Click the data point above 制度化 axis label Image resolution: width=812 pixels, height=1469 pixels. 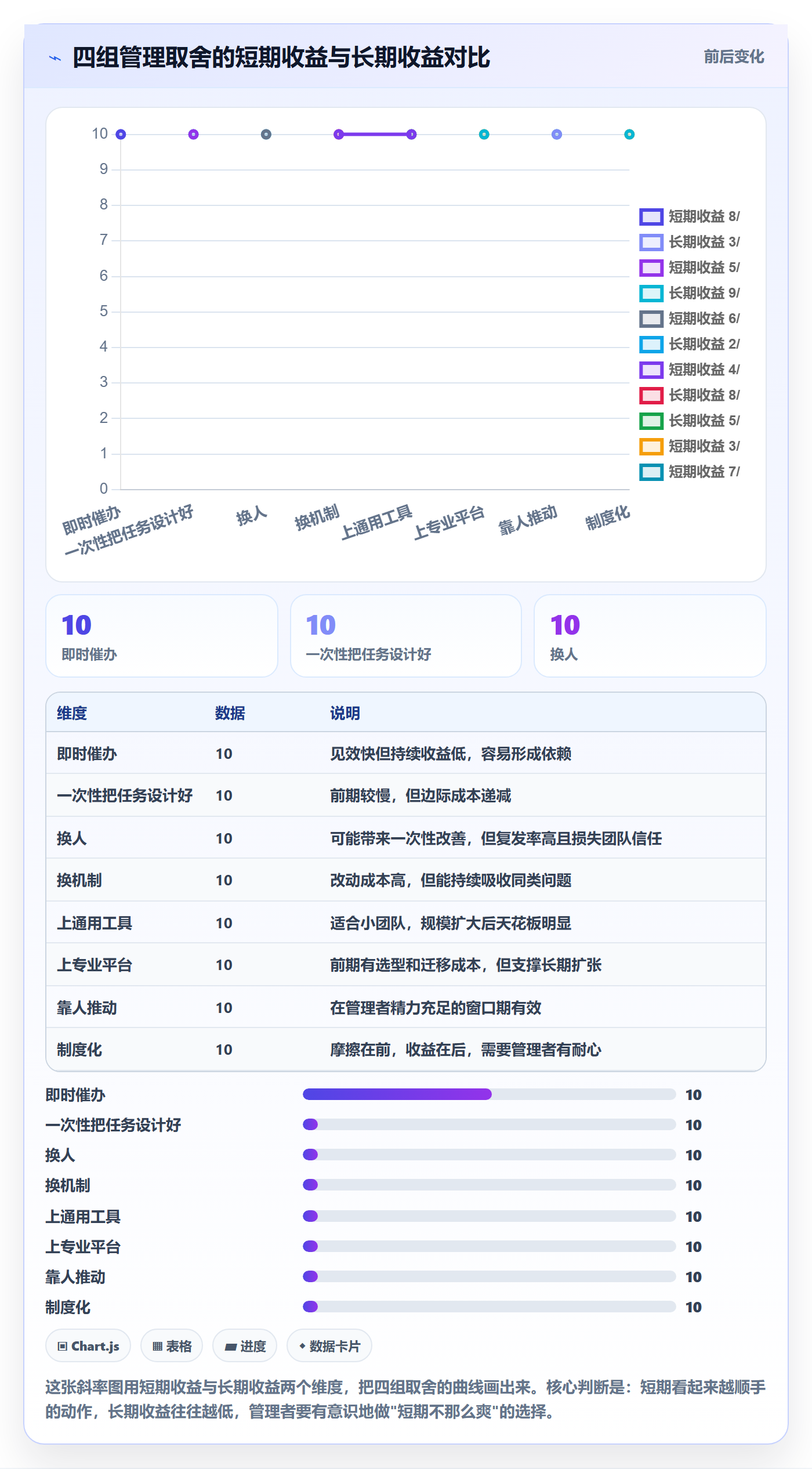pos(629,135)
